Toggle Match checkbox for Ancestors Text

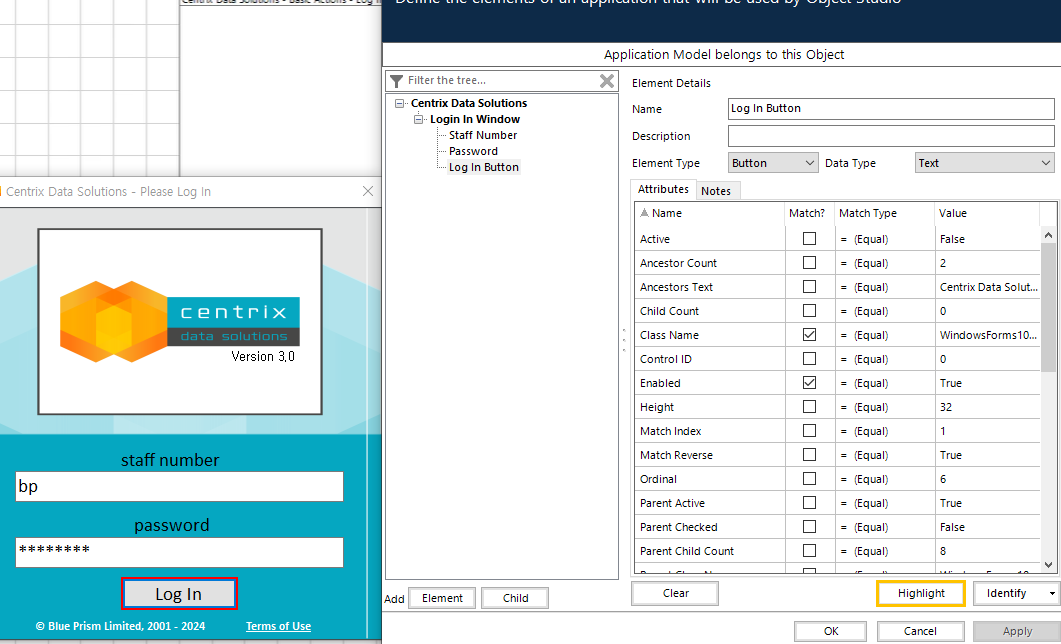(x=809, y=287)
